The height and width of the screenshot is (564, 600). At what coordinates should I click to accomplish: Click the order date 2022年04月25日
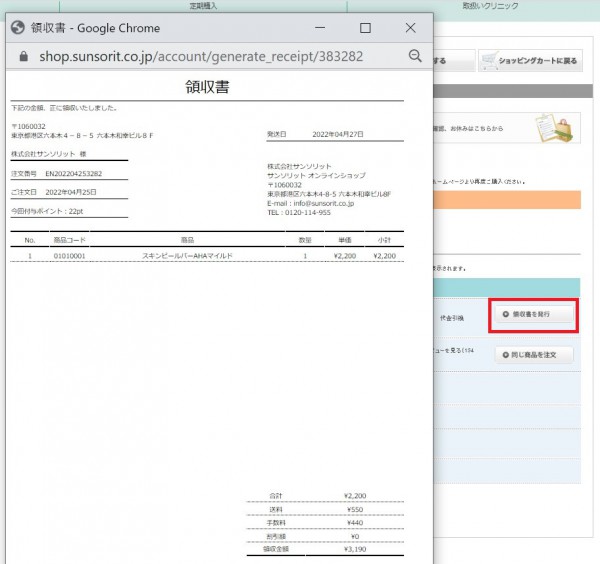[71, 192]
